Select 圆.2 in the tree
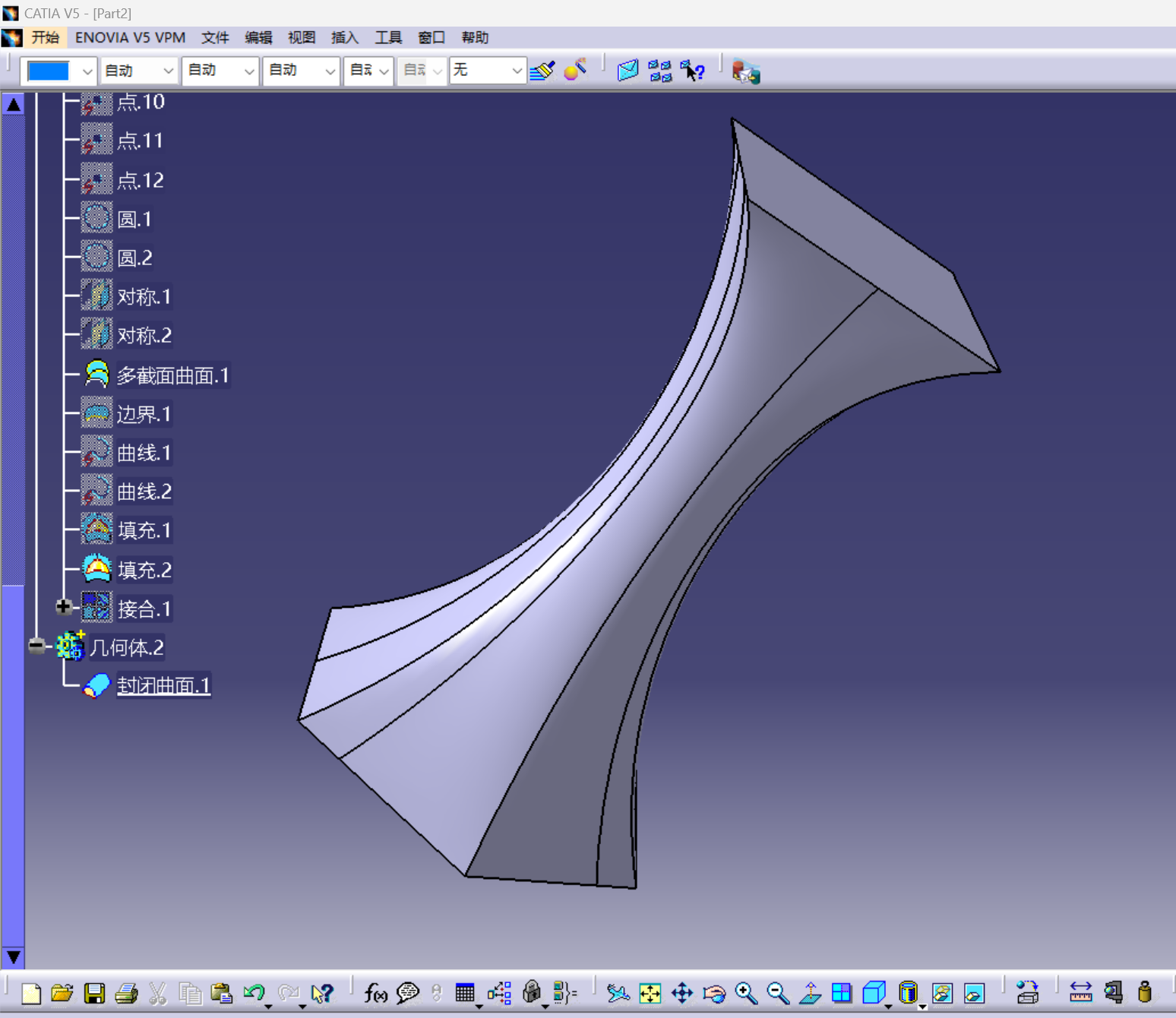This screenshot has width=1176, height=1018. (x=134, y=258)
